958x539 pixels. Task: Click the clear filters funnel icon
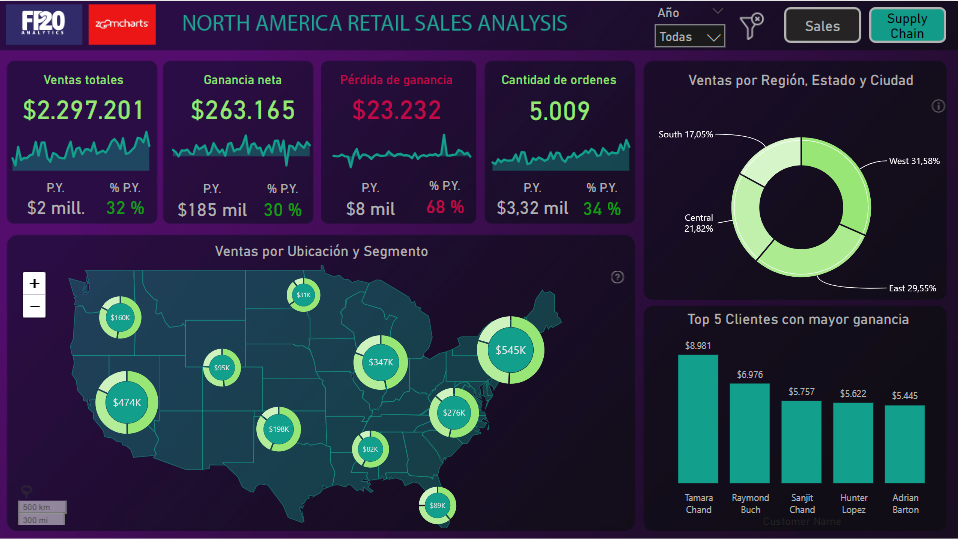pyautogui.click(x=752, y=25)
